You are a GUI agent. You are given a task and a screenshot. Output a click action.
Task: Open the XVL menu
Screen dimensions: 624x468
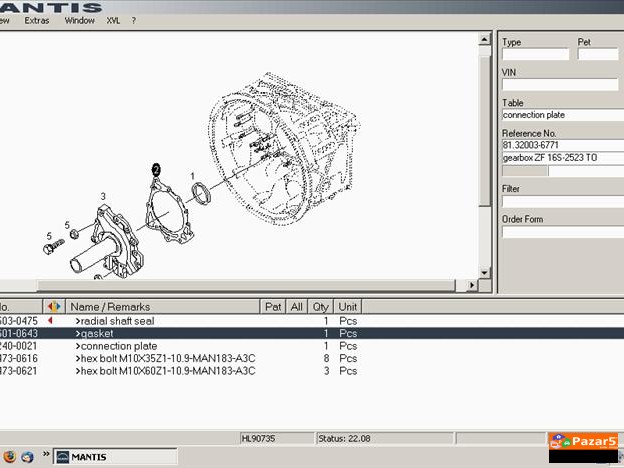point(113,20)
